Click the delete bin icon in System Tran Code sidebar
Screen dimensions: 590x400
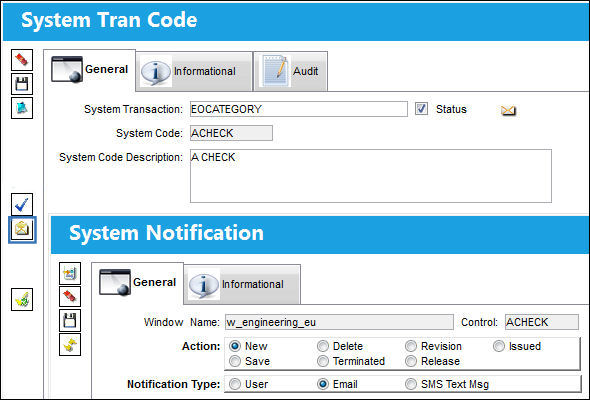pyautogui.click(x=22, y=108)
